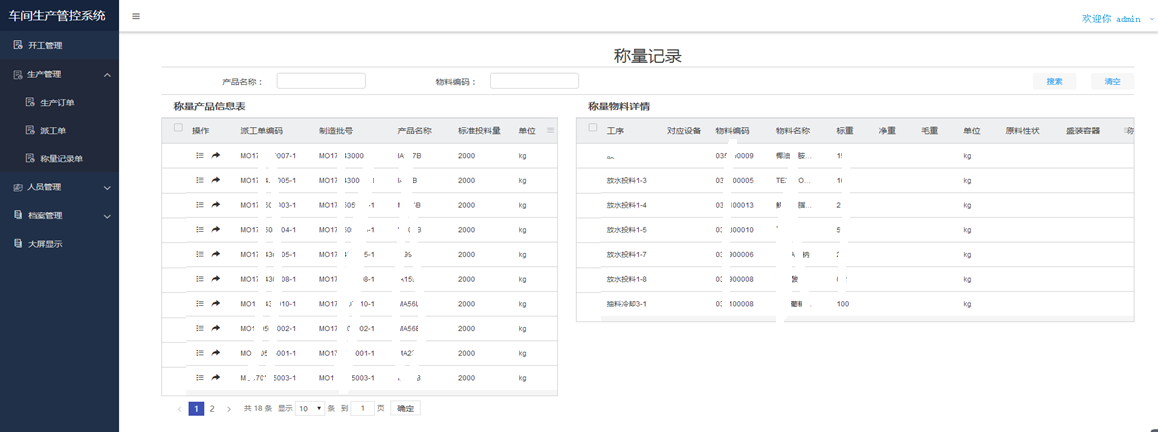The image size is (1158, 432).
Task: Collapse the 生产管理 menu chevron
Action: (107, 74)
